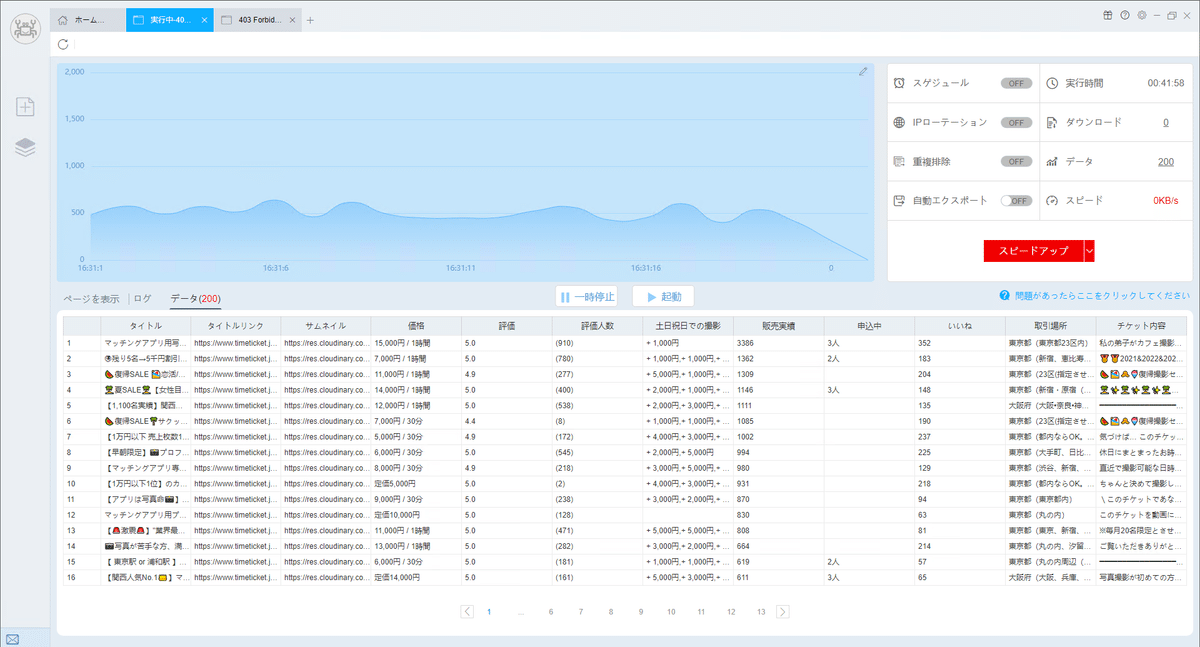Viewport: 1200px width, 647px height.
Task: Toggle the 自動エクスポート switch
Action: click(1016, 200)
